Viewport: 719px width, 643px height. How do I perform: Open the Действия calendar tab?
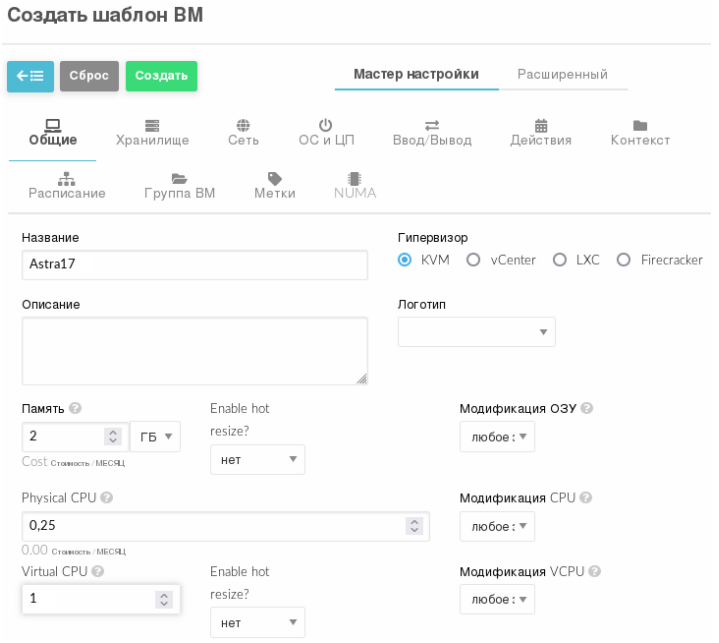point(541,133)
